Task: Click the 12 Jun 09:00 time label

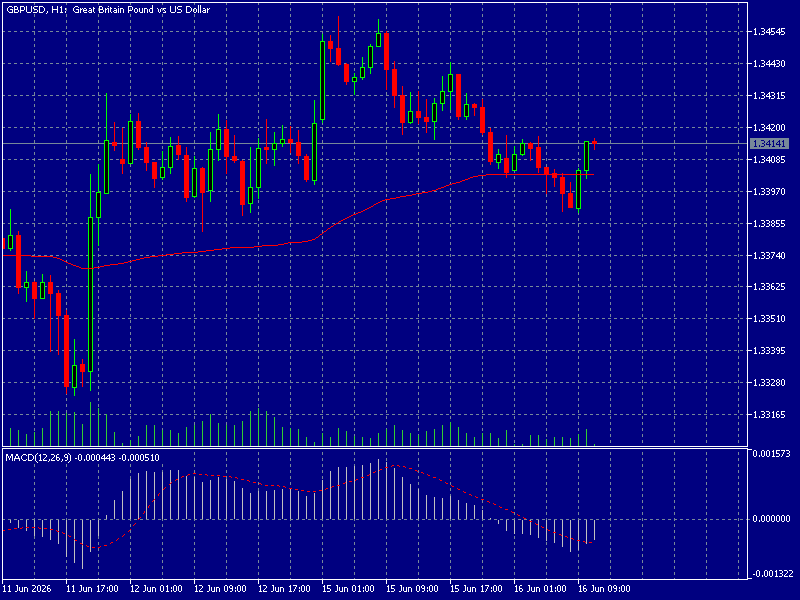Action: [x=220, y=589]
